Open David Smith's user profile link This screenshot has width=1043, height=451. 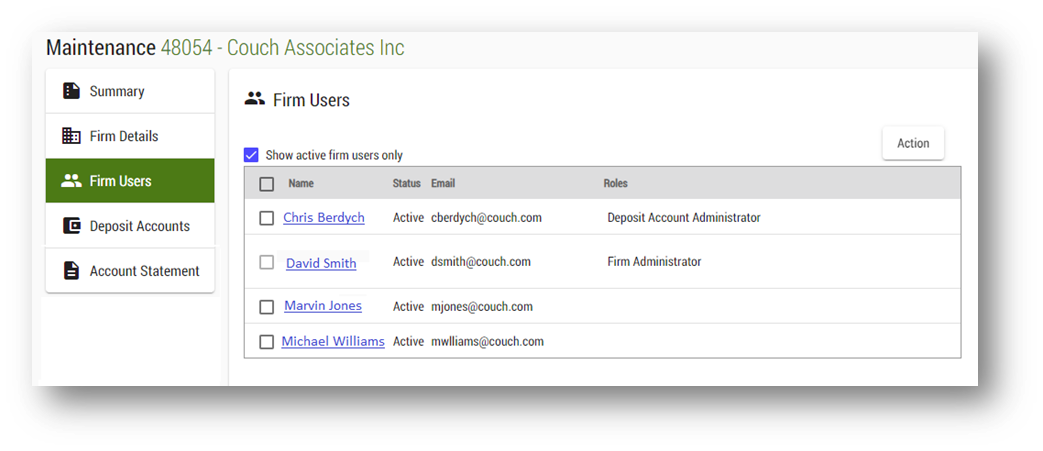[321, 263]
